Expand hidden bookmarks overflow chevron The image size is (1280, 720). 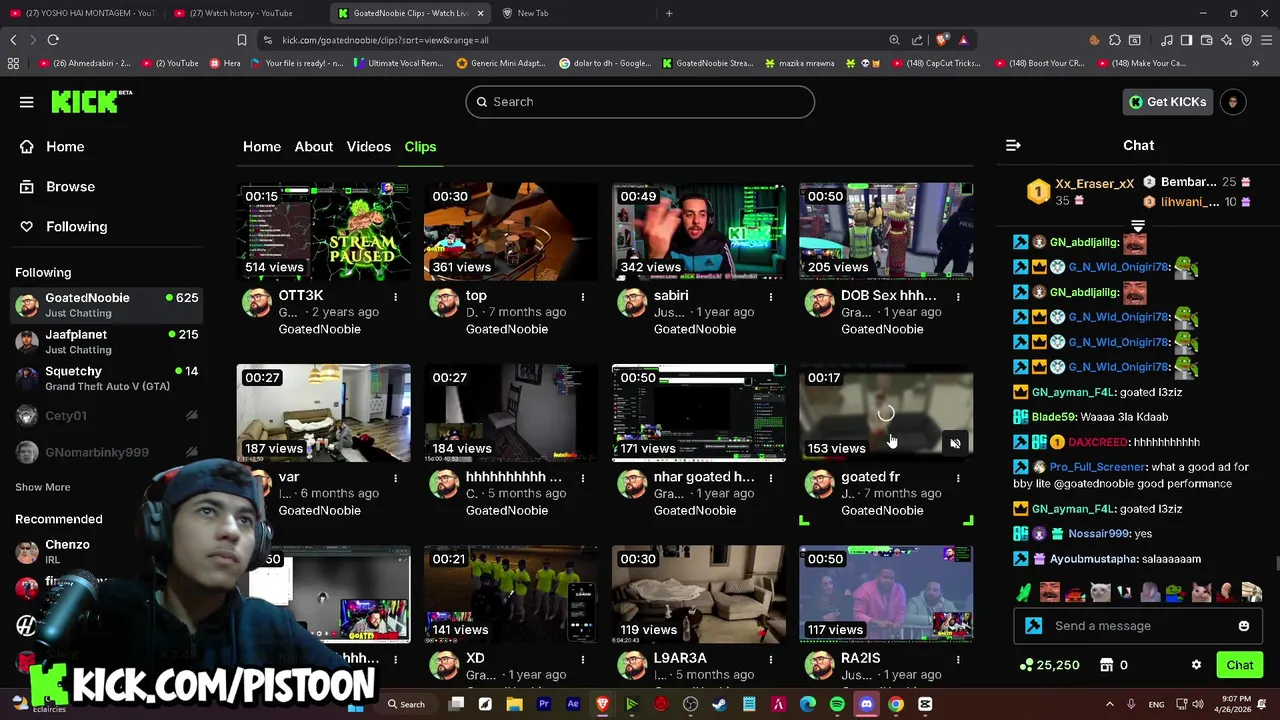1256,63
